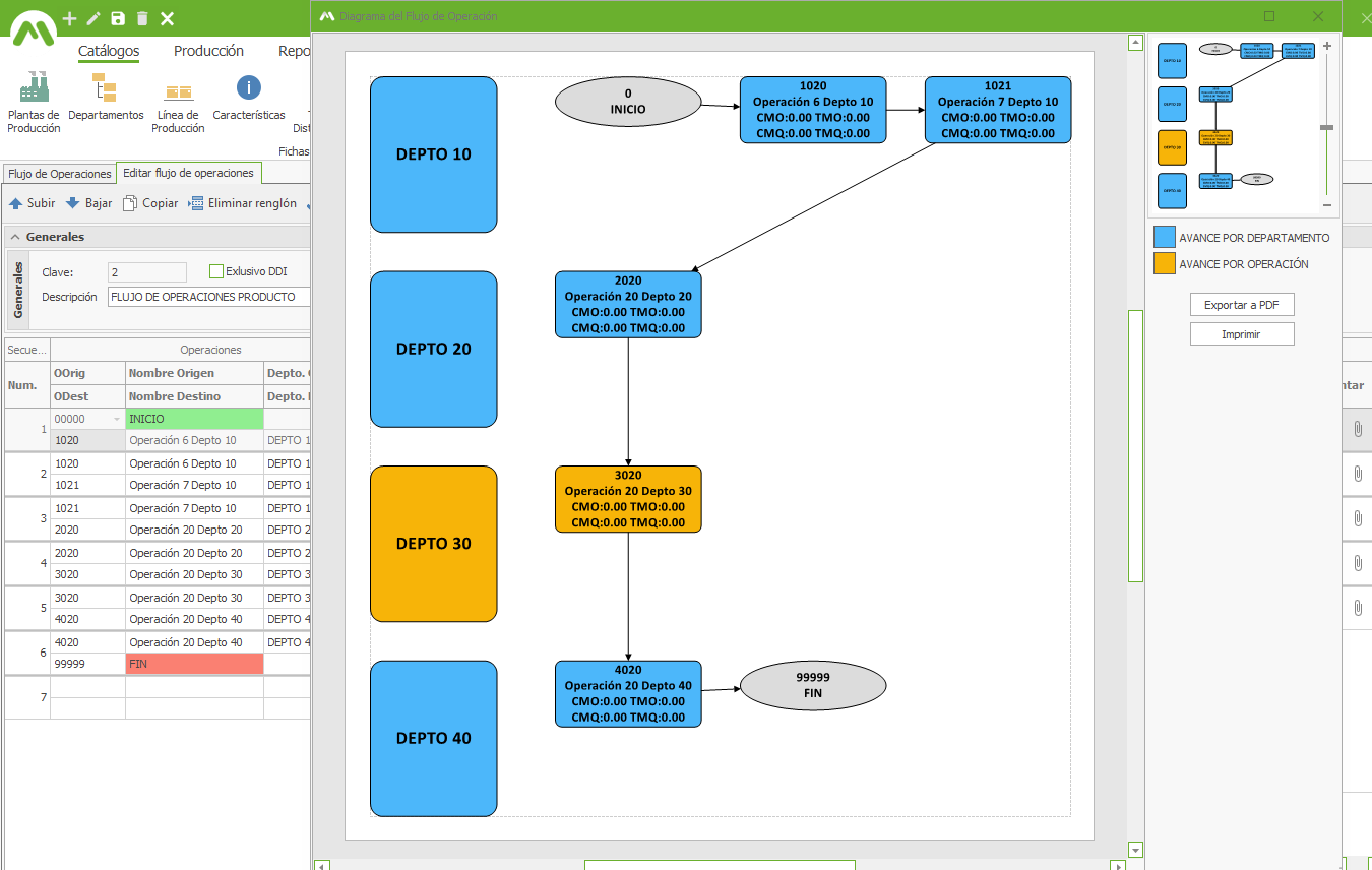Click the Características info icon
This screenshot has width=1372, height=870.
[248, 88]
